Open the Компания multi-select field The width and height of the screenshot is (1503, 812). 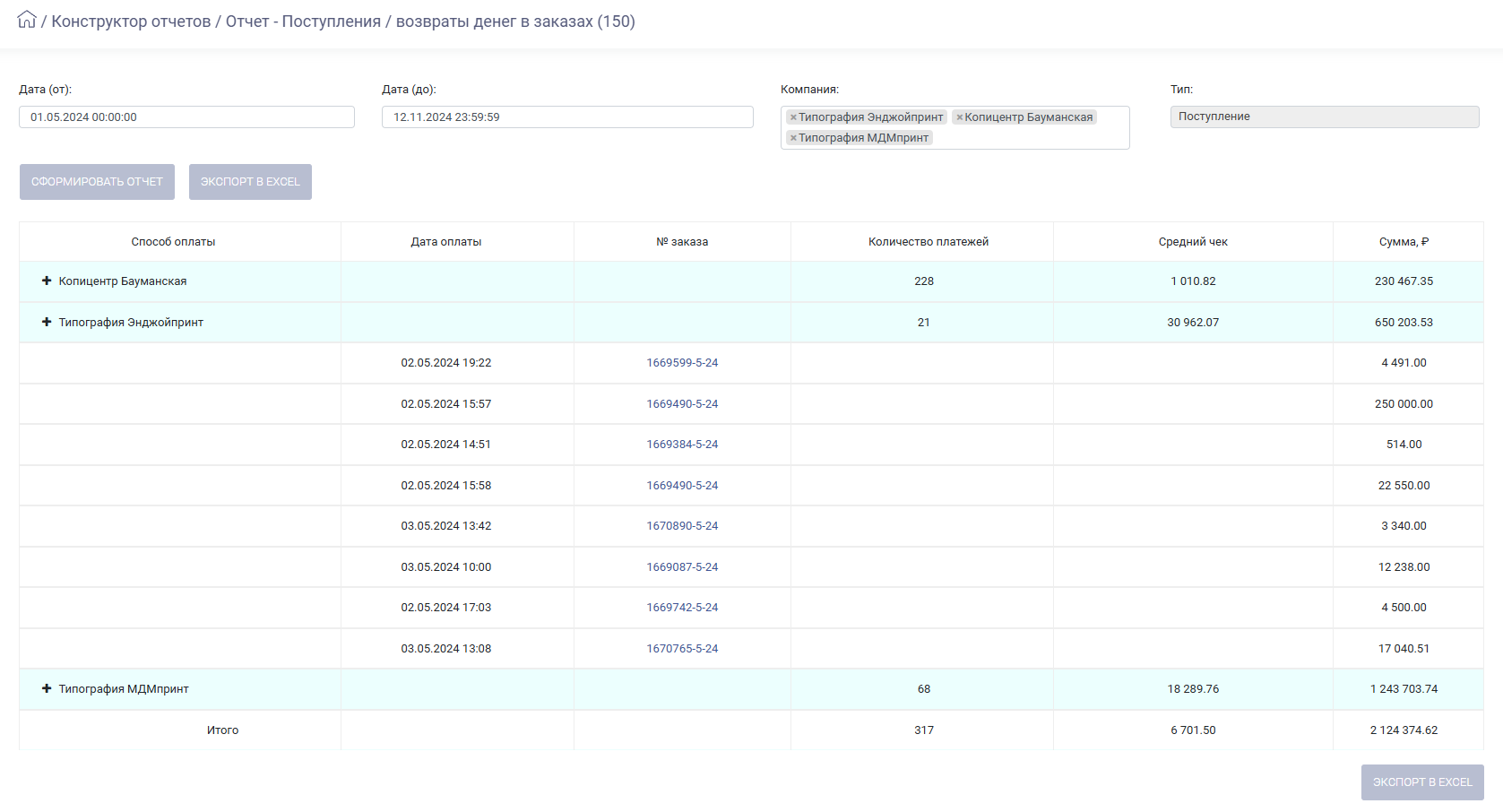[x=954, y=127]
